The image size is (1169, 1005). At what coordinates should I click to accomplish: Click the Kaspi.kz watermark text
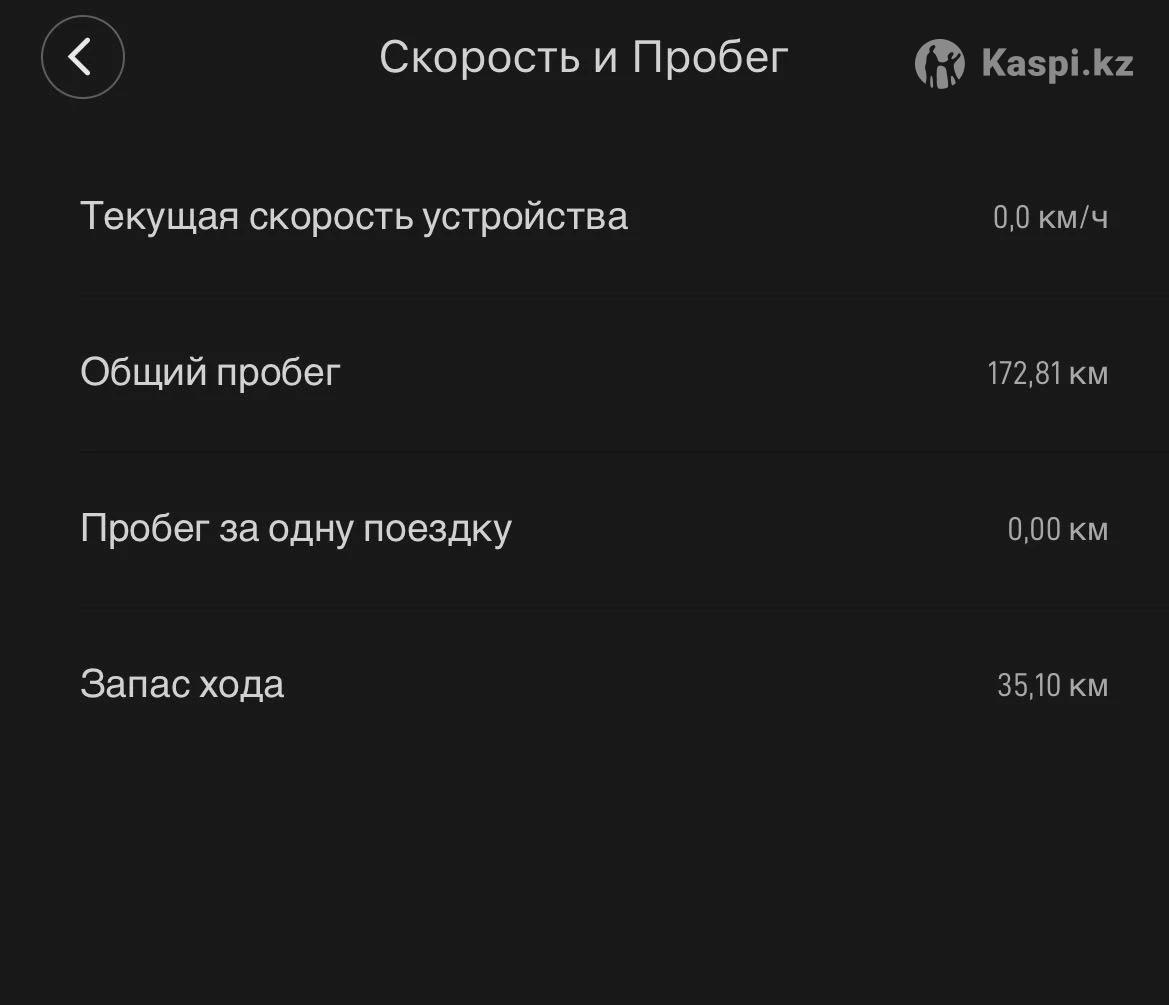click(1057, 64)
